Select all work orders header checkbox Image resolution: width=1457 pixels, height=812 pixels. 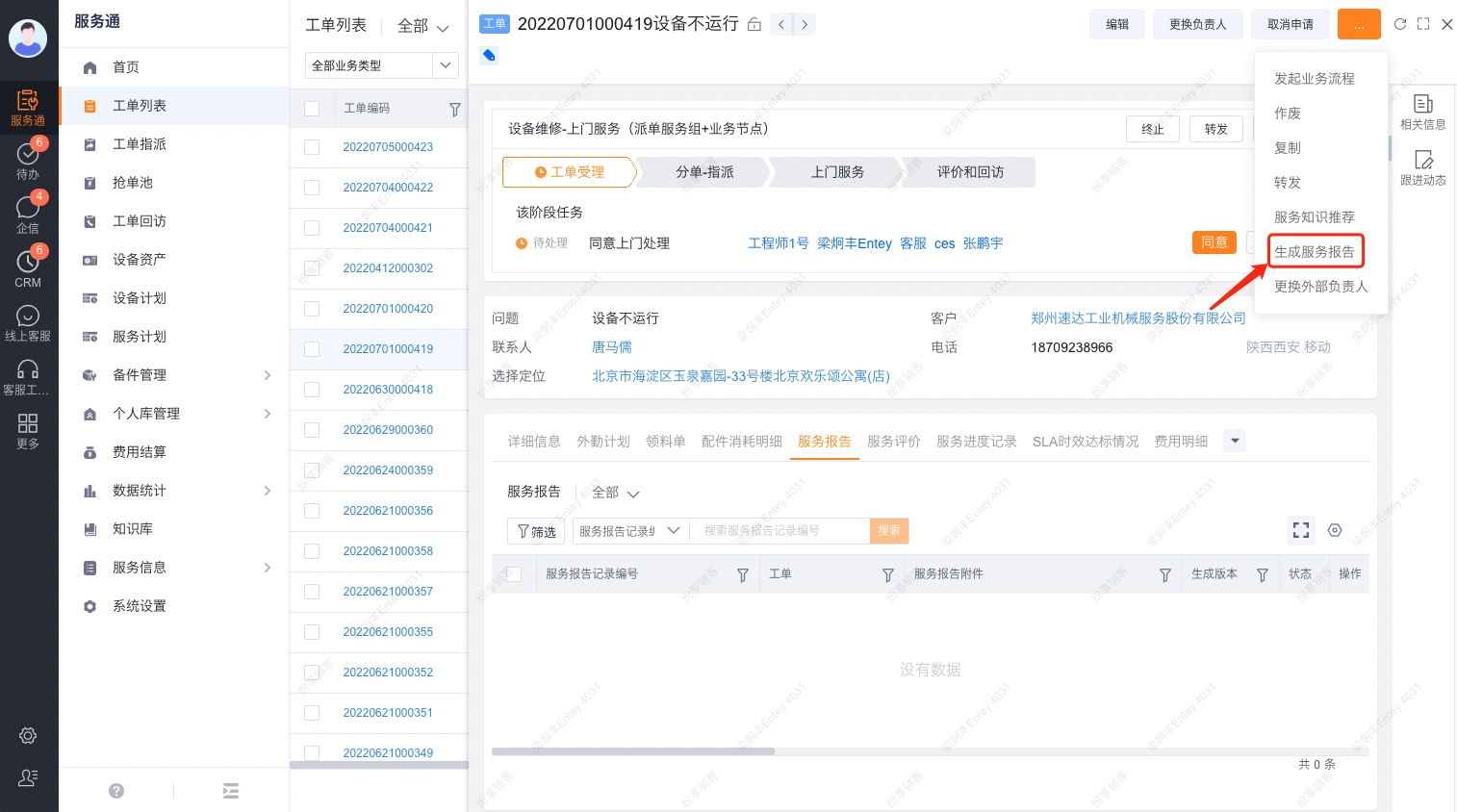point(312,109)
